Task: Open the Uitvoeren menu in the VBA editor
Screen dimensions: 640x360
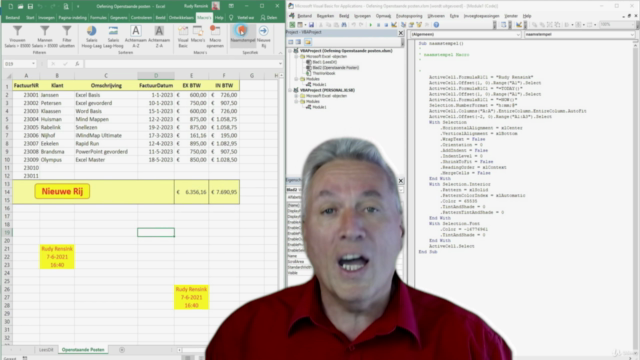Action: (436, 16)
